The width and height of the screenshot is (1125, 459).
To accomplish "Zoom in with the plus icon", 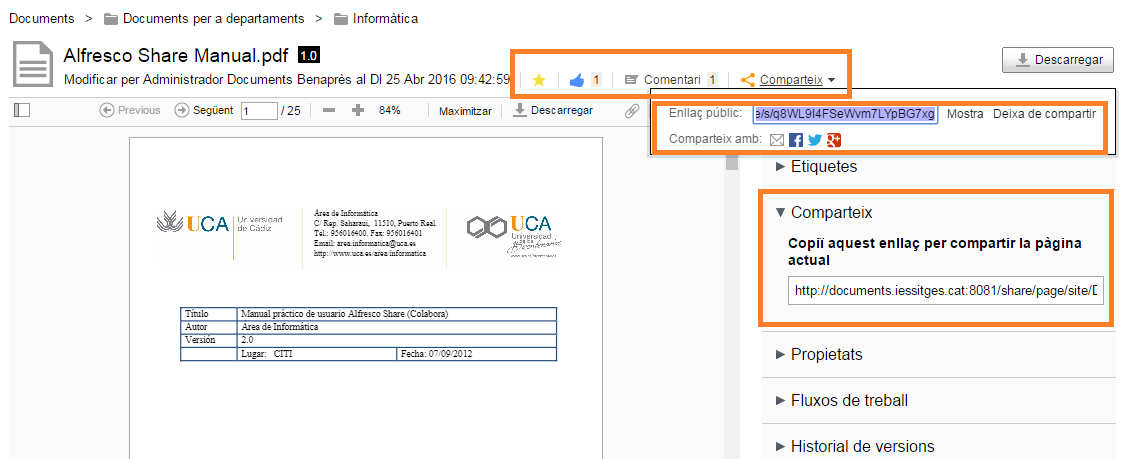I will [358, 110].
